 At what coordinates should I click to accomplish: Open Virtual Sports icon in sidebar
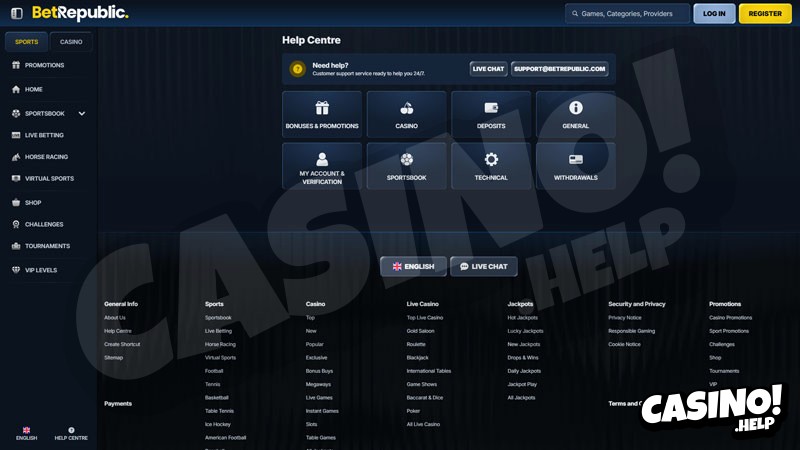(16, 179)
